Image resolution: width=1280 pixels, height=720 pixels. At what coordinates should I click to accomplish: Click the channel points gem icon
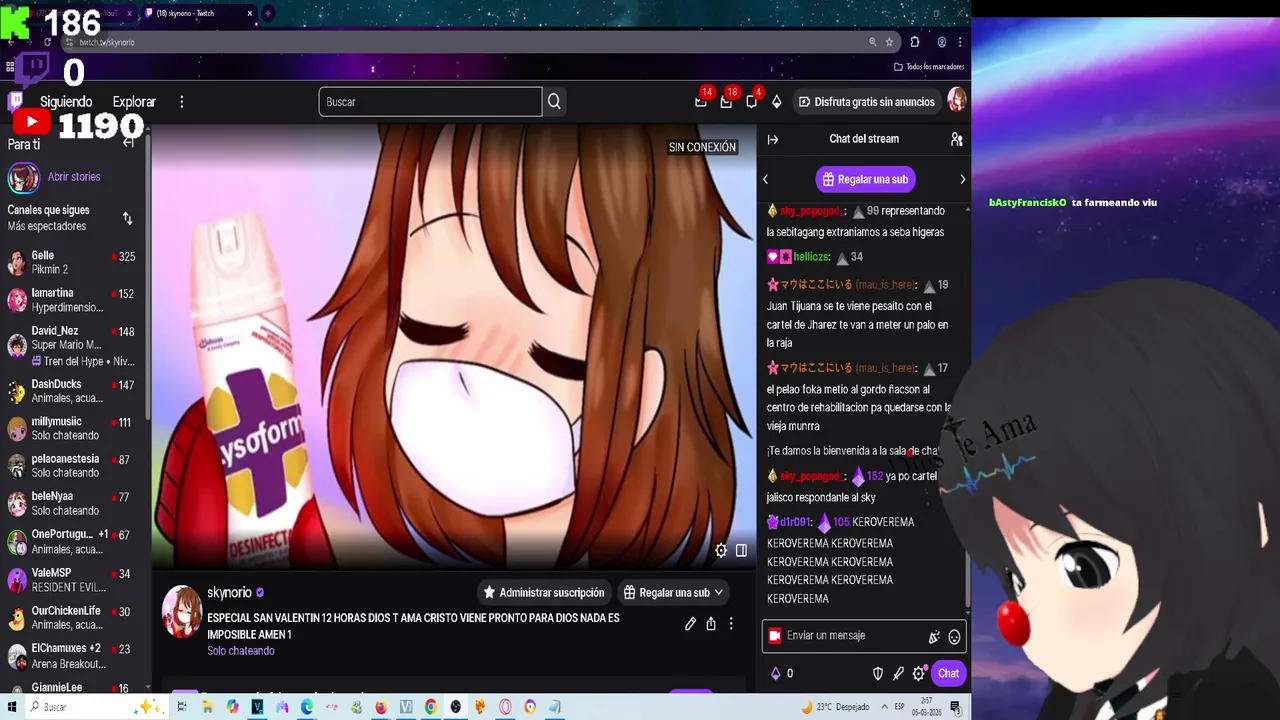[x=775, y=674]
